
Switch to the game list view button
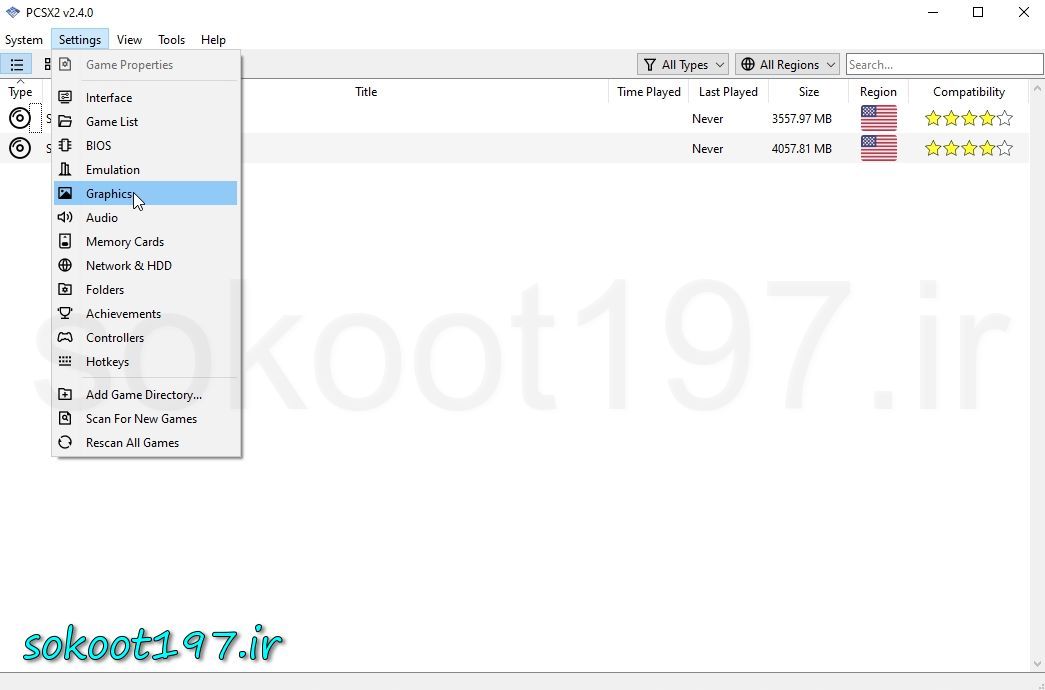17,65
